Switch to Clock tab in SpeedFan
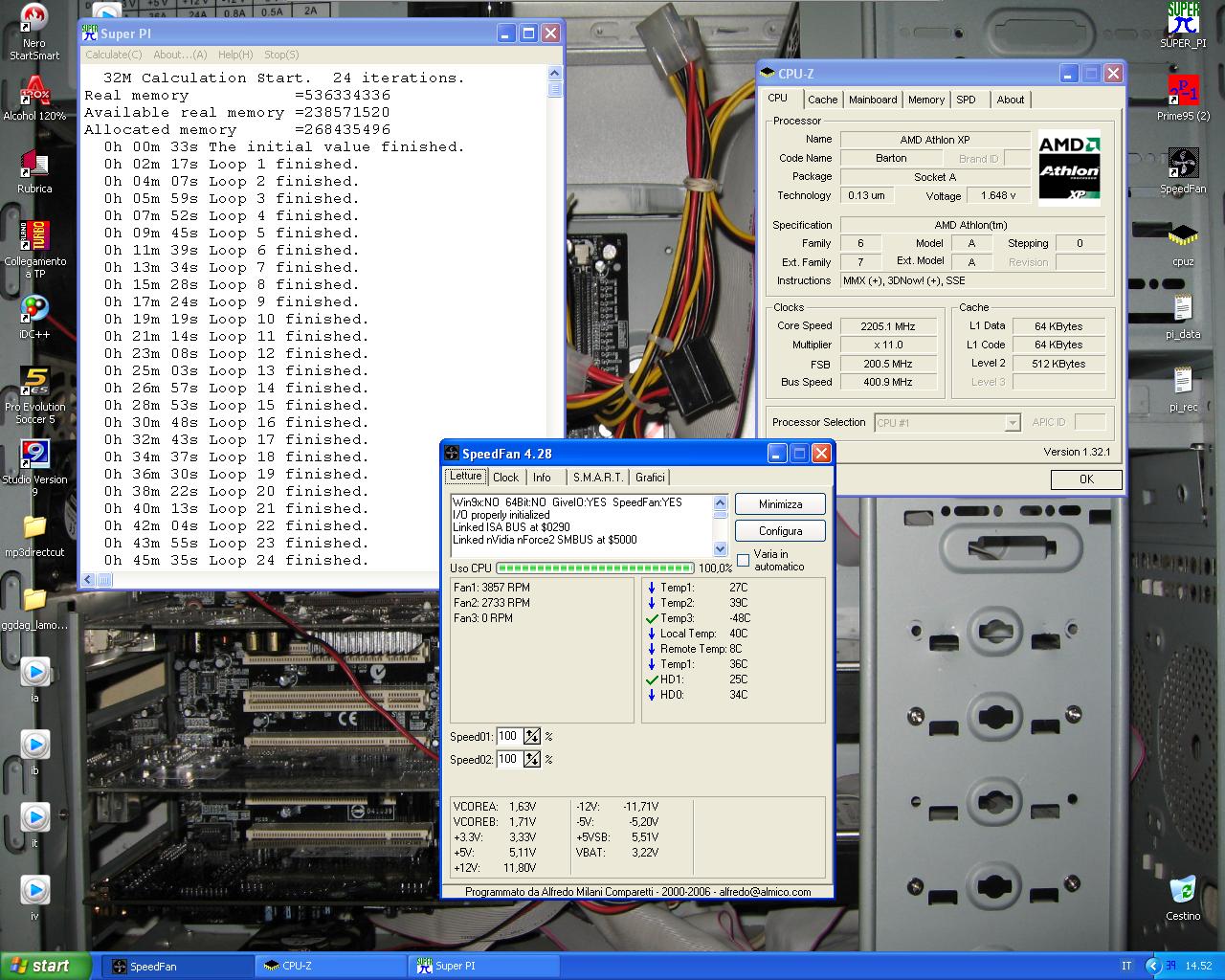1225x980 pixels. click(506, 477)
